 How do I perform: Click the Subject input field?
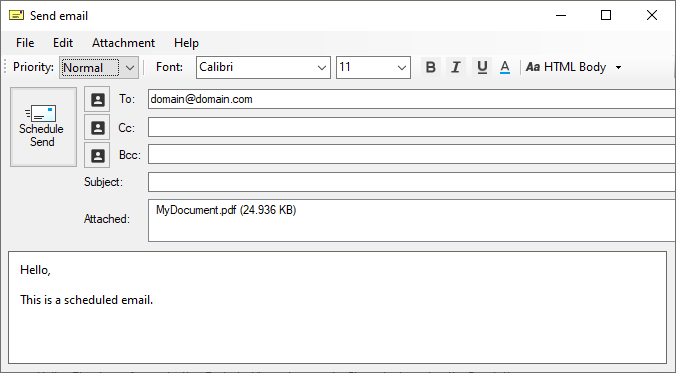412,182
